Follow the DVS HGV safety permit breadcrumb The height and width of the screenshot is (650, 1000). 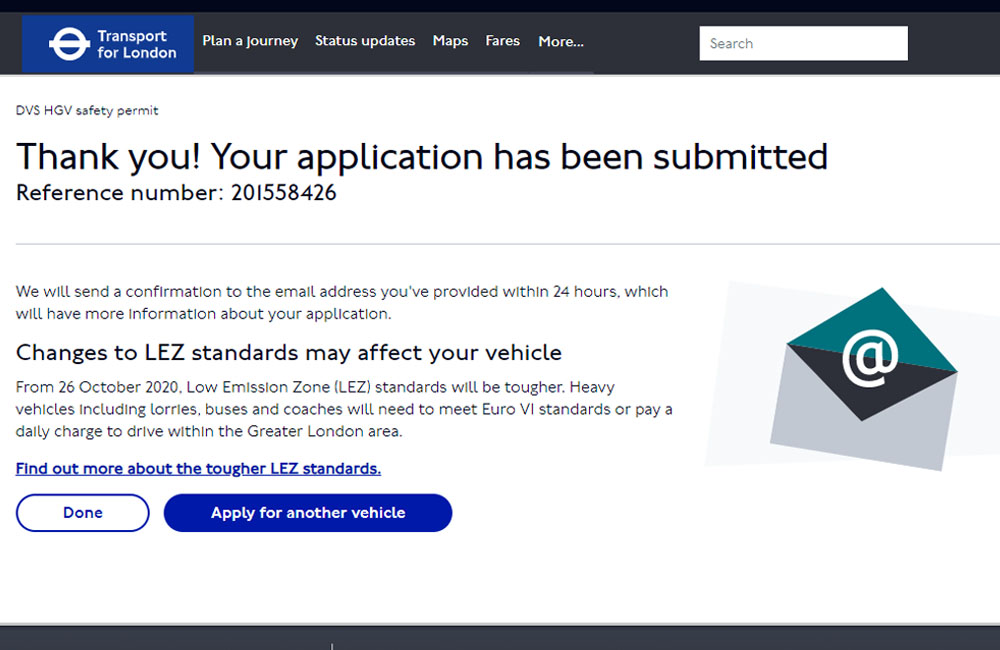coord(87,110)
